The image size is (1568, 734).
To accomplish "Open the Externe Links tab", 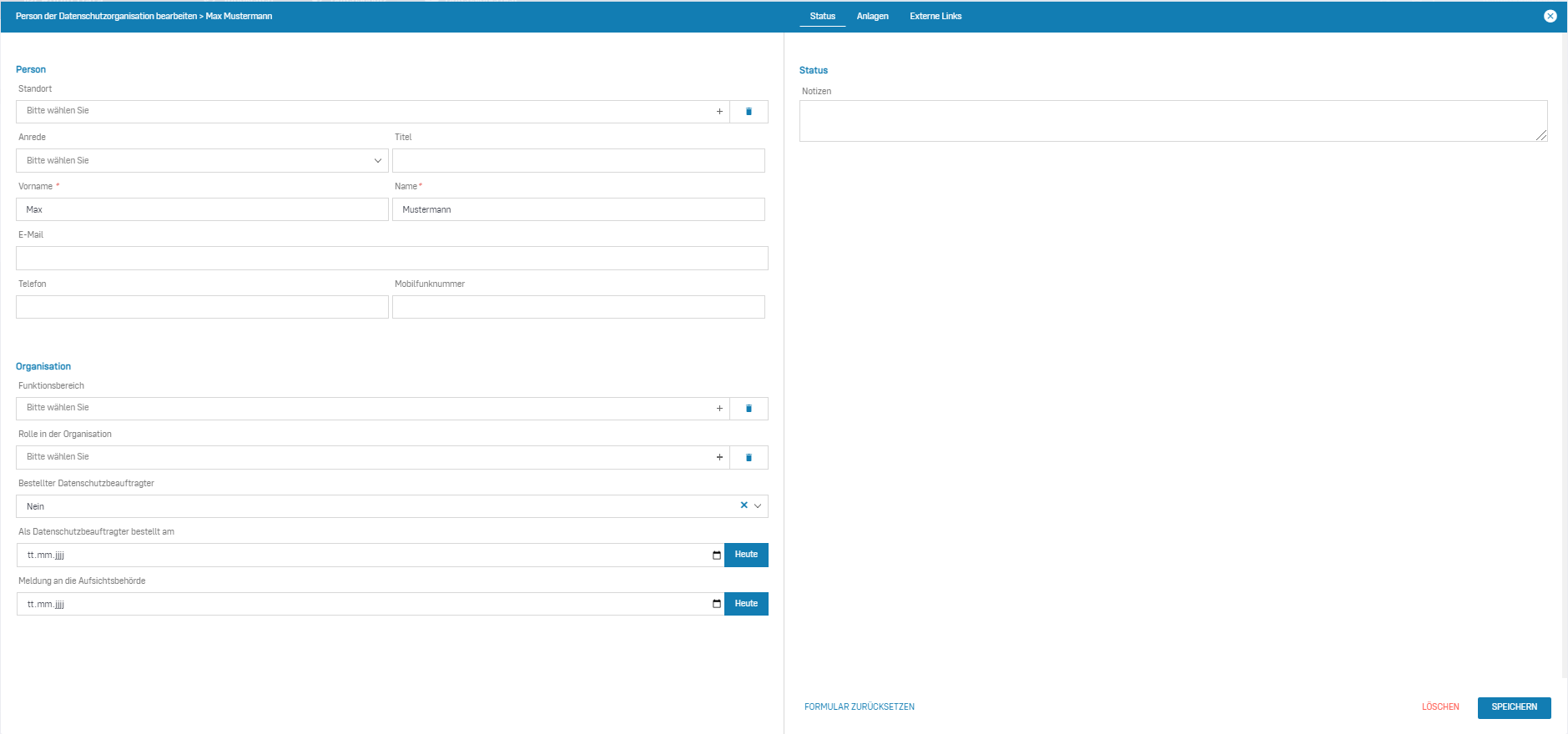I will point(935,16).
